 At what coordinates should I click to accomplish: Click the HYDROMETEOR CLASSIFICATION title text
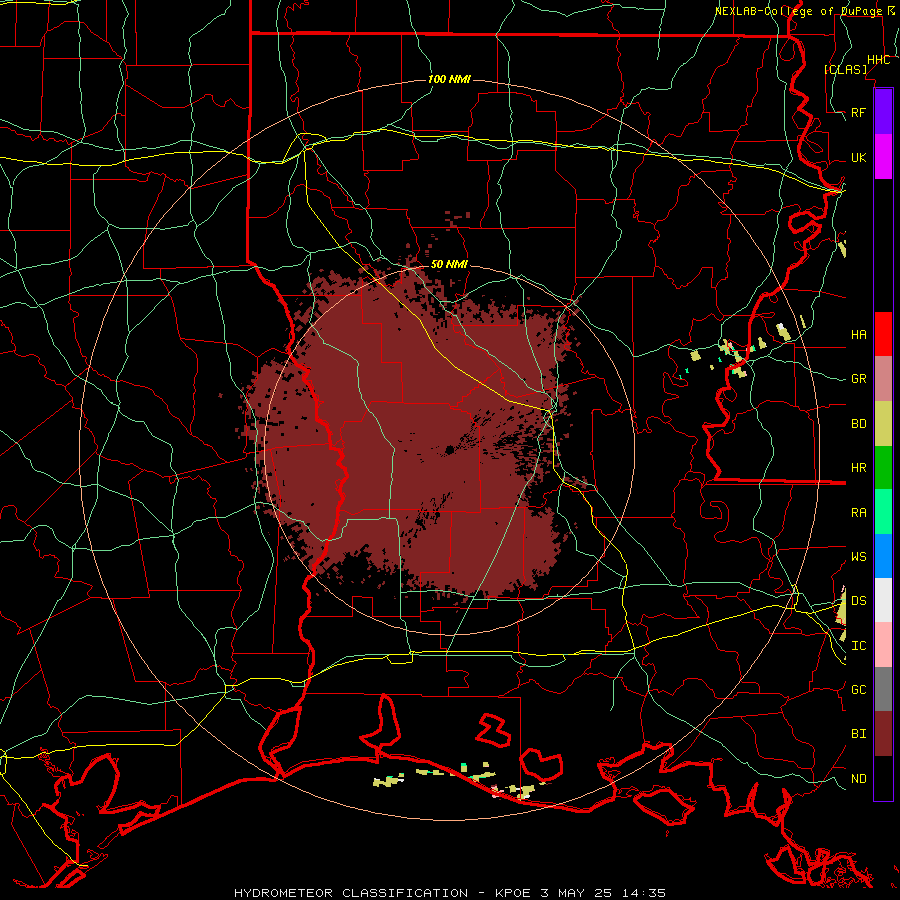(351, 893)
